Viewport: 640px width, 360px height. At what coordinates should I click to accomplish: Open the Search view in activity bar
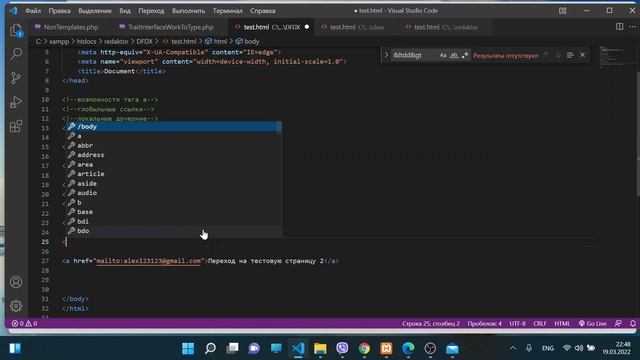tap(16, 53)
